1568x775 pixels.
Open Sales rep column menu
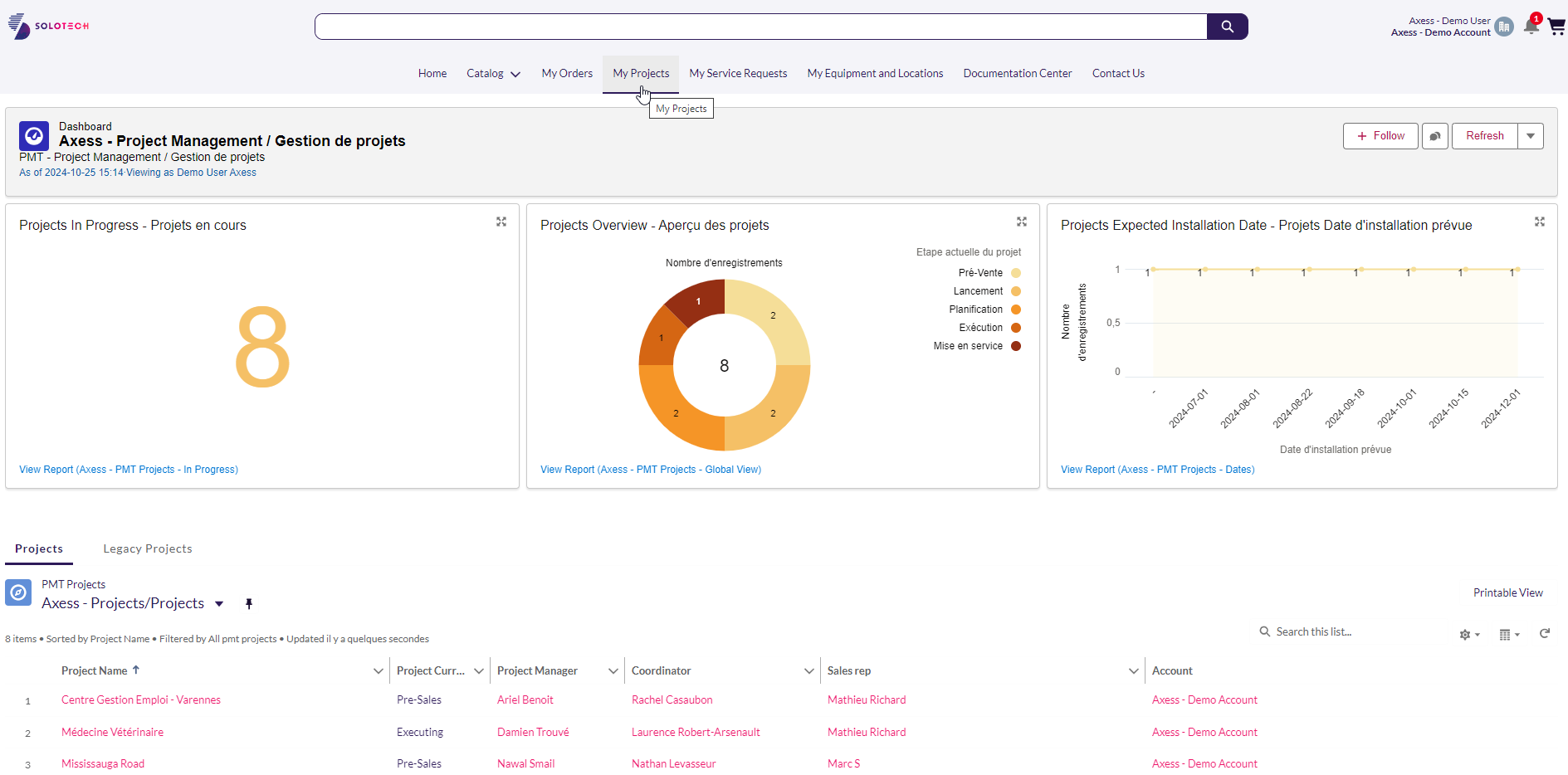[1134, 670]
